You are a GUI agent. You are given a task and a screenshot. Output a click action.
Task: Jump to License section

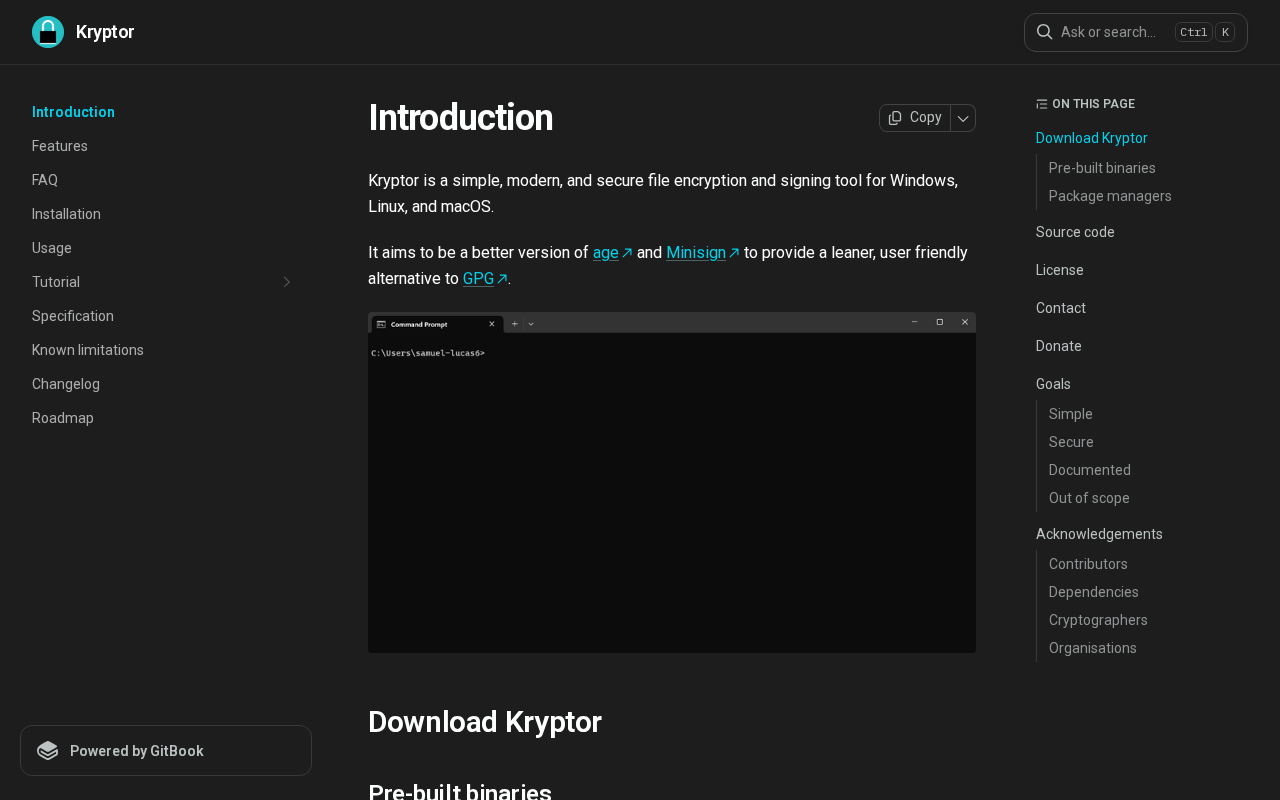[1060, 270]
